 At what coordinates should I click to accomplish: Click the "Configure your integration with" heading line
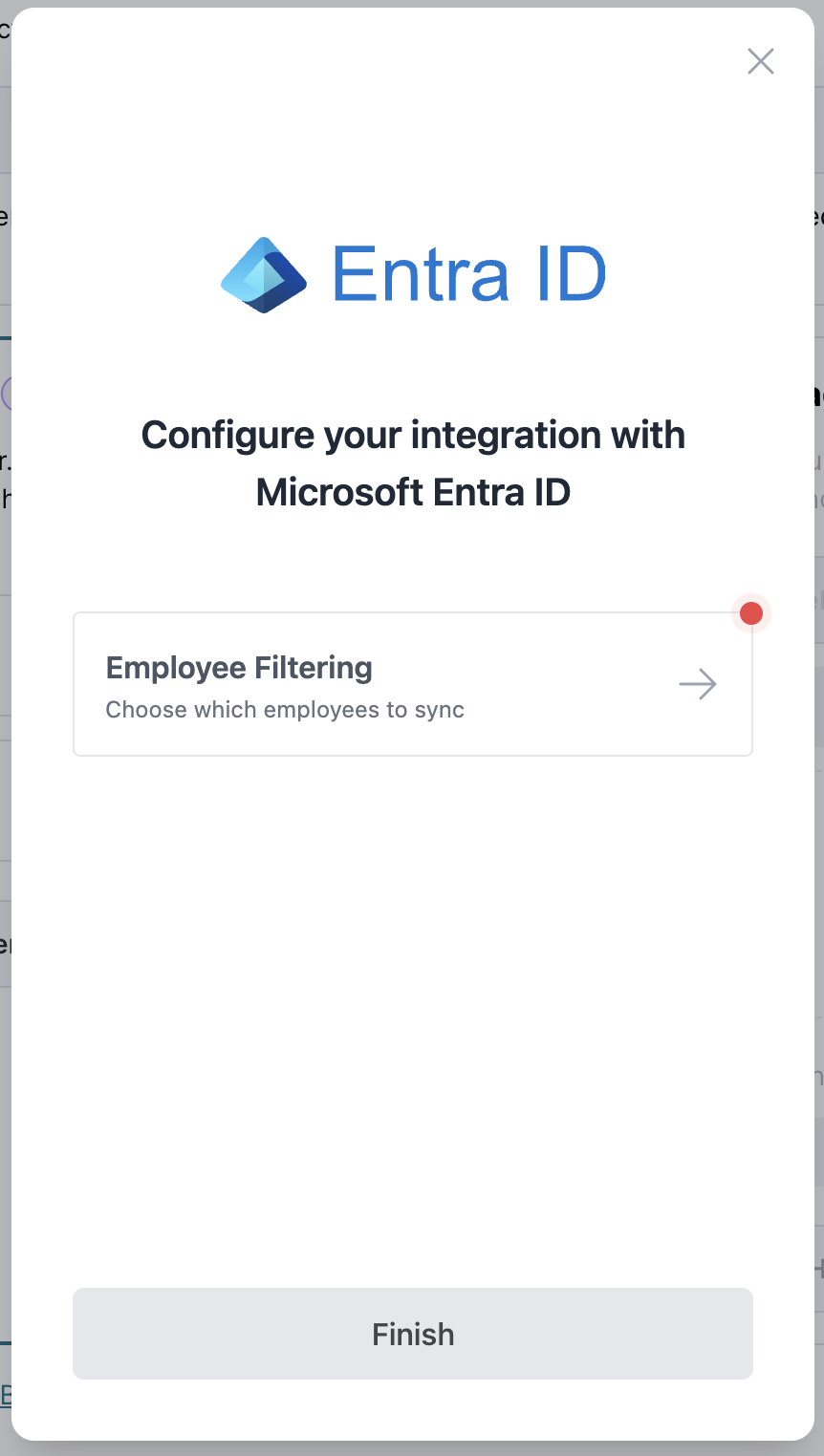pyautogui.click(x=413, y=436)
